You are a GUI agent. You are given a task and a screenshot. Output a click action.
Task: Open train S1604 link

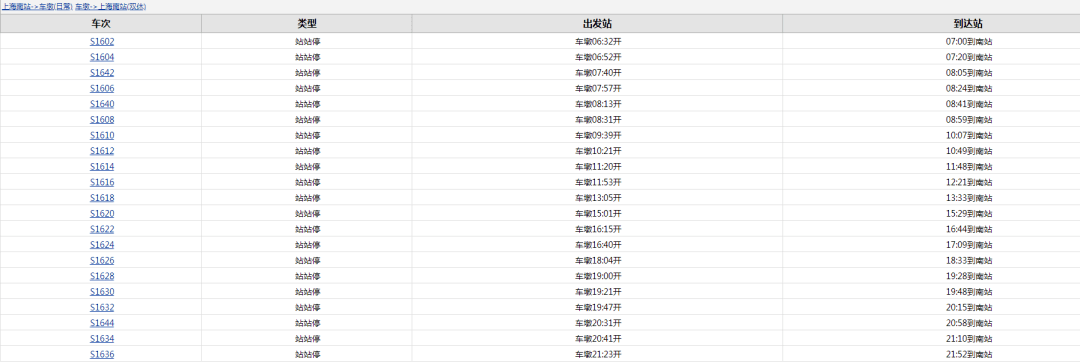[102, 57]
